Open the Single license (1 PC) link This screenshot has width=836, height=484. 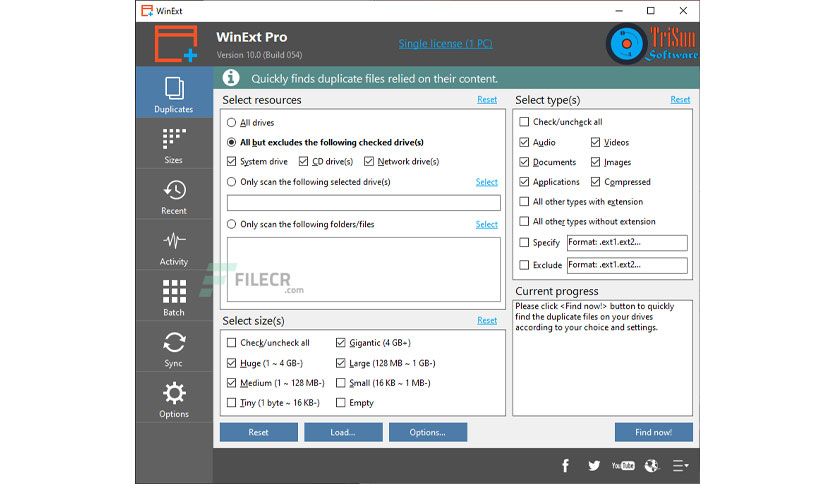[445, 44]
